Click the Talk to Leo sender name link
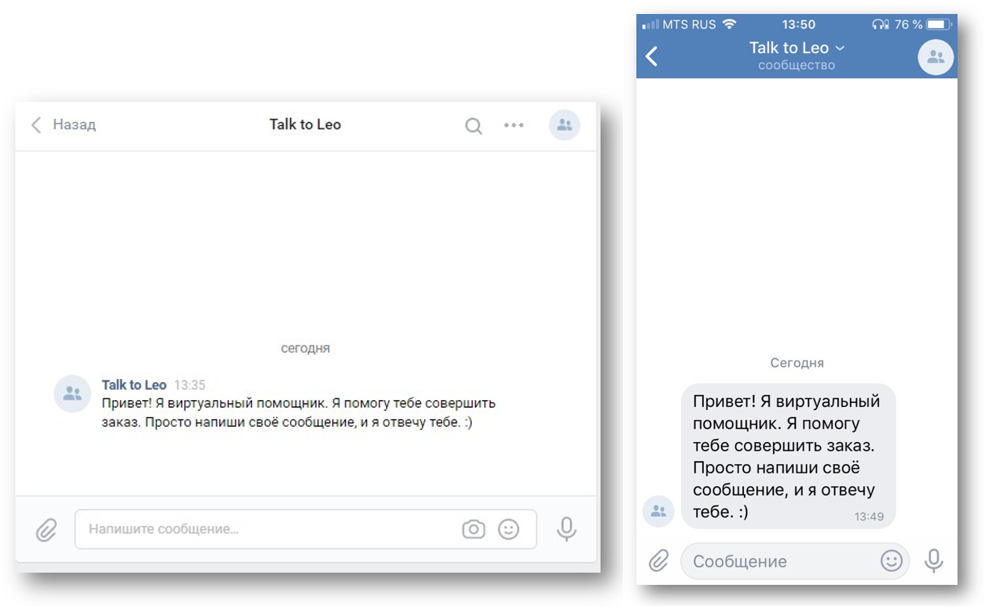The height and width of the screenshot is (615, 990). click(x=134, y=385)
